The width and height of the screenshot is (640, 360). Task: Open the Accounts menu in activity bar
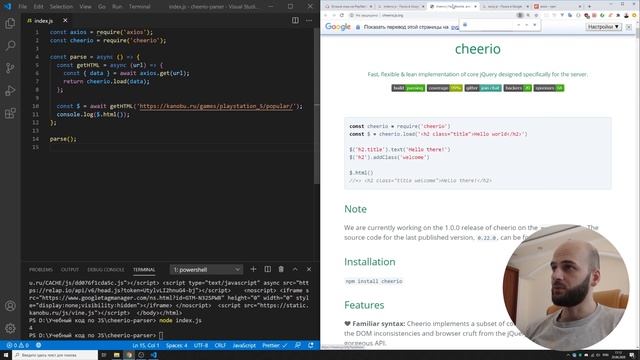[10, 306]
